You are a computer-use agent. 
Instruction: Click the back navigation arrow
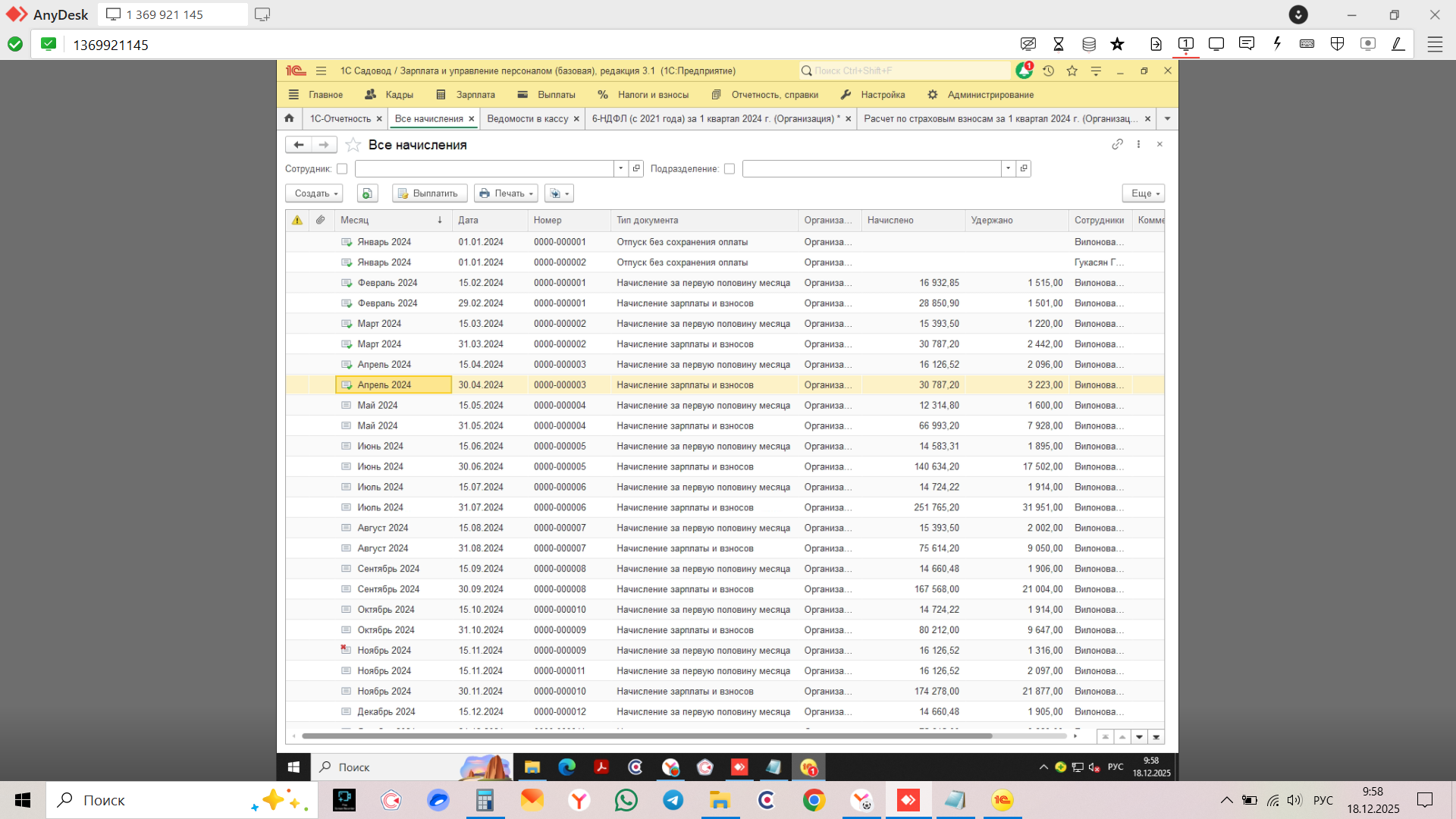(299, 145)
